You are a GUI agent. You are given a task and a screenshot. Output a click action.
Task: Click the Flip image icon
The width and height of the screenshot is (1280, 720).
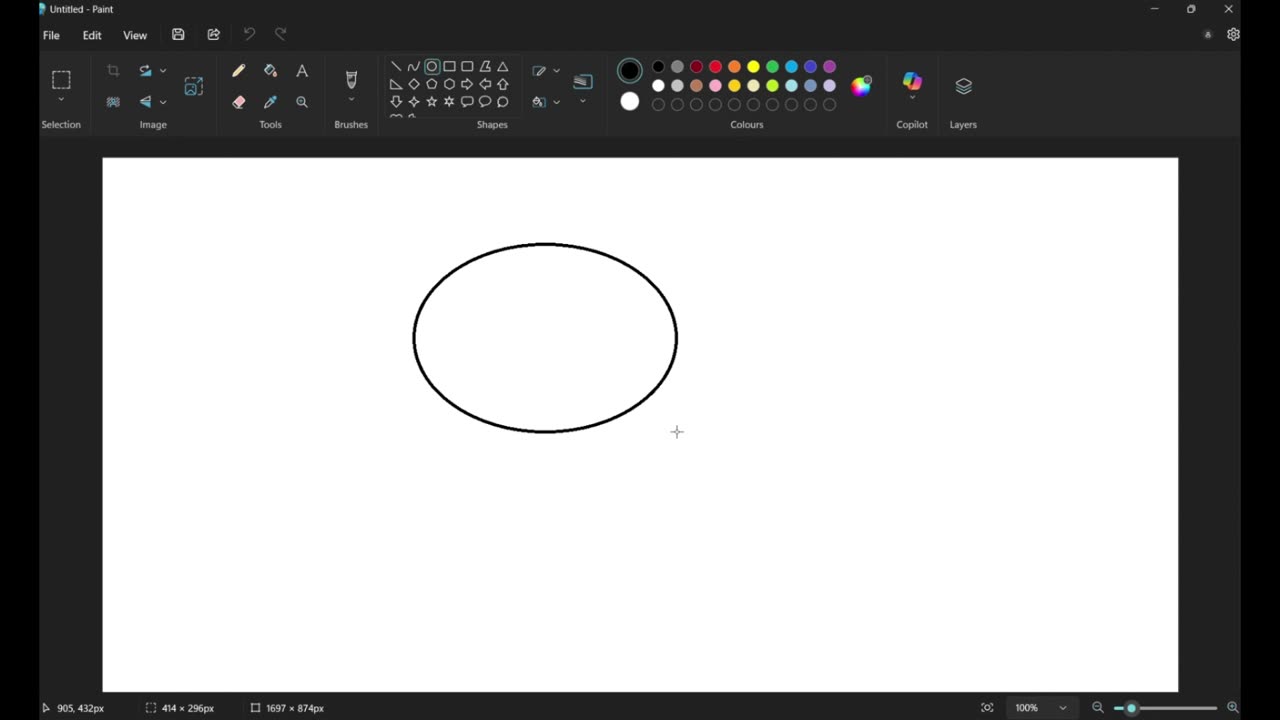pos(146,102)
